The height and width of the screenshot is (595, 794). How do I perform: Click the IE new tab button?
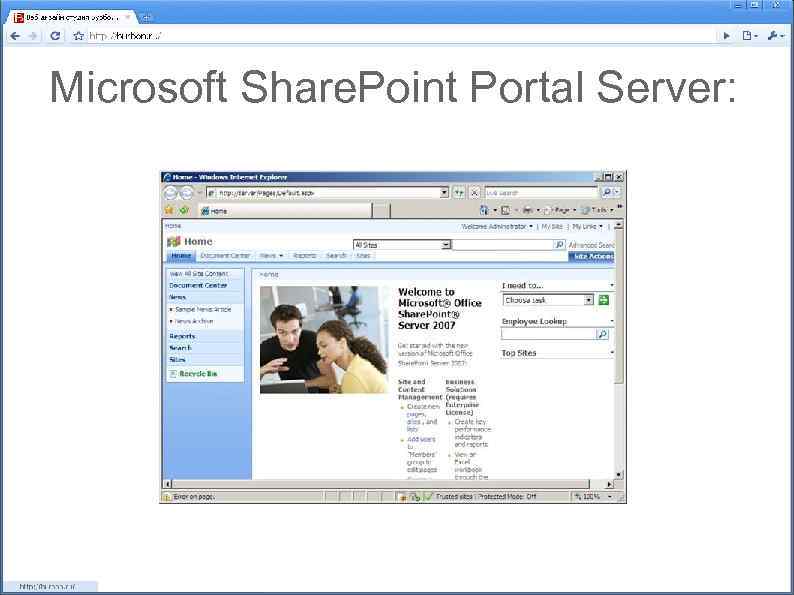(x=382, y=211)
